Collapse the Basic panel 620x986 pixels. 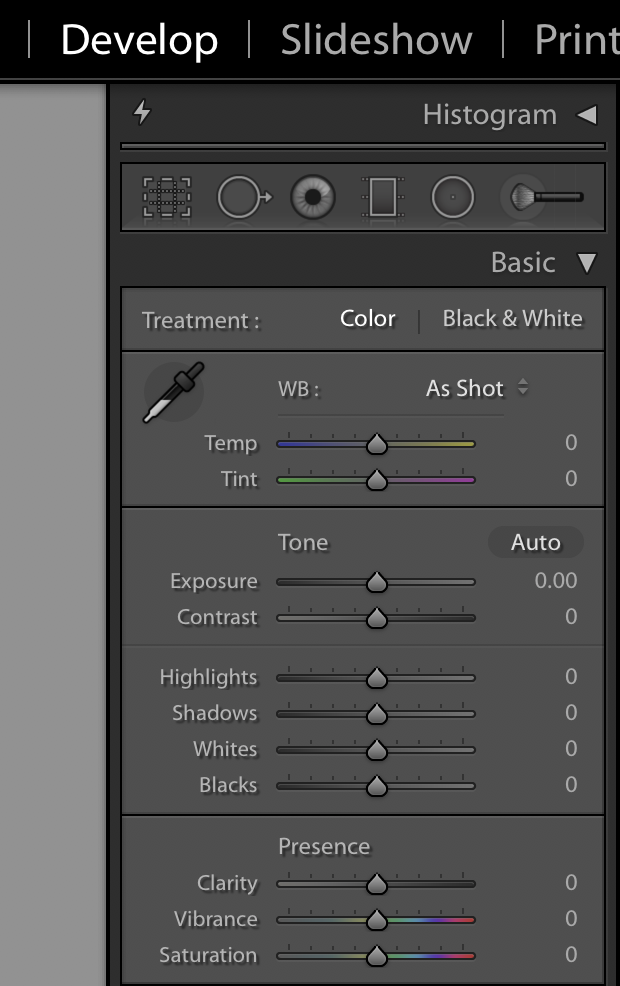[x=587, y=263]
